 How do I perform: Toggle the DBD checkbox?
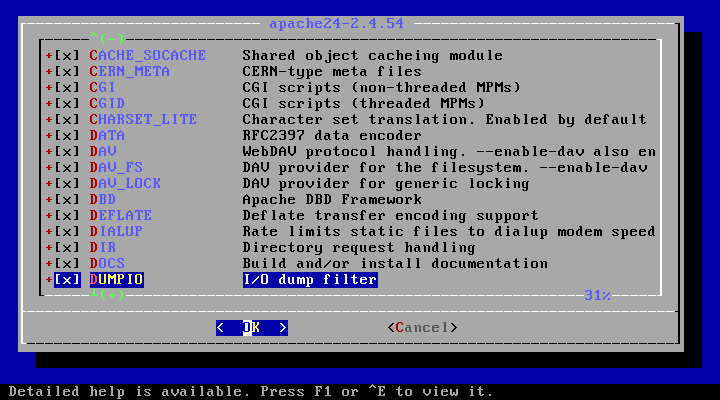[x=67, y=200]
